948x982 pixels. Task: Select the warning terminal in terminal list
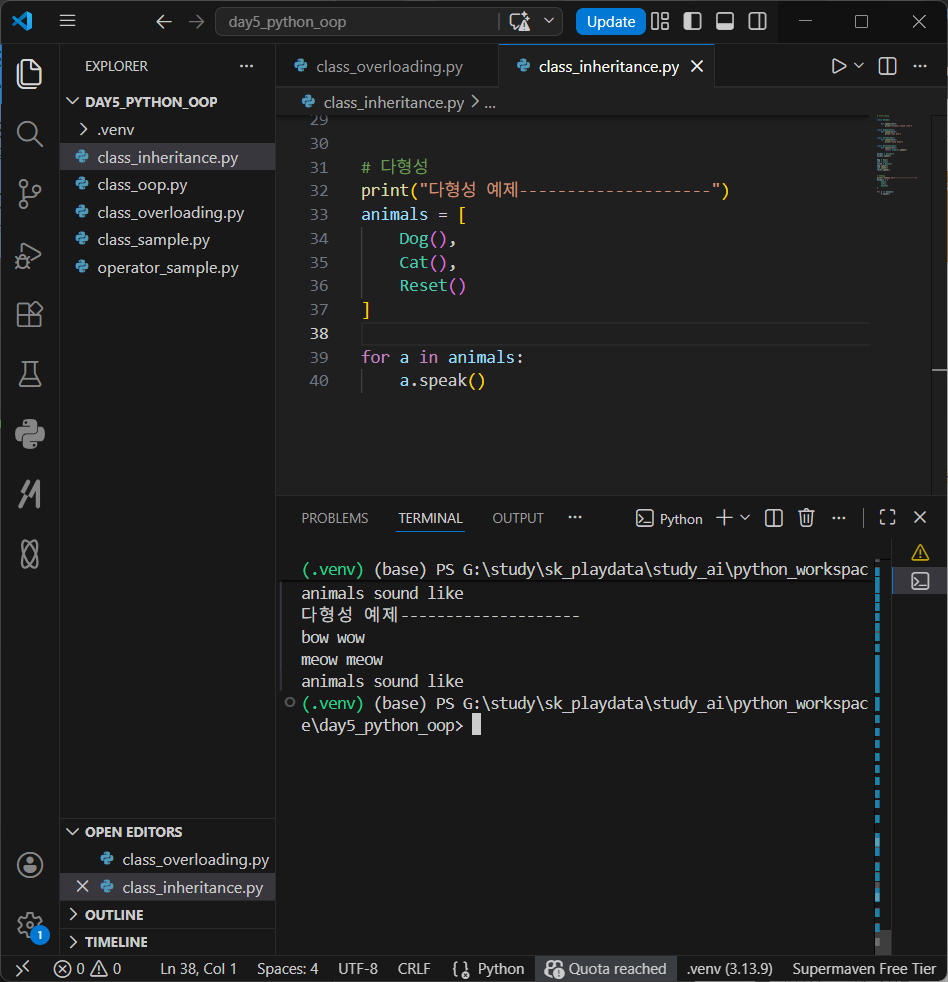click(x=920, y=552)
